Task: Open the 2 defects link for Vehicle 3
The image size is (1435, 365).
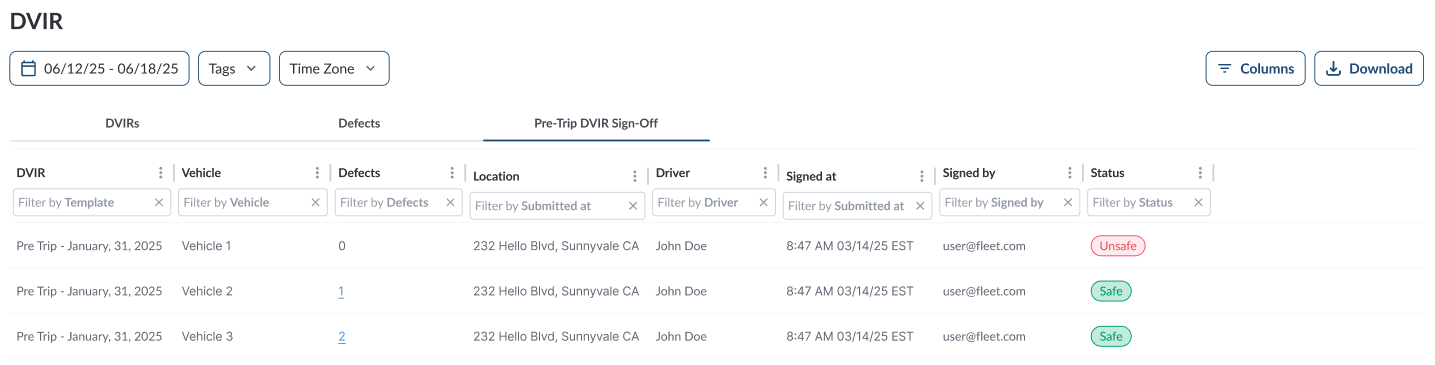Action: pos(342,337)
